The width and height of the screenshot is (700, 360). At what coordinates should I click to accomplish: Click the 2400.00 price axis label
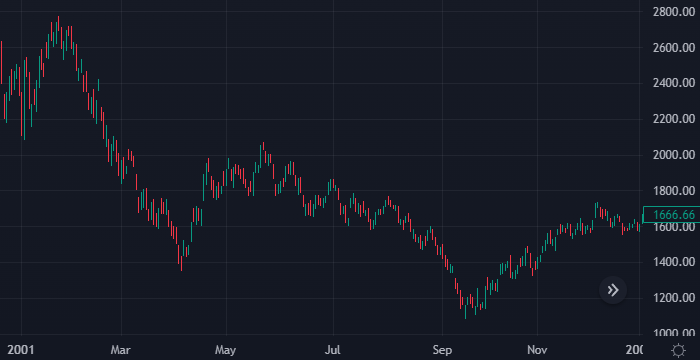pyautogui.click(x=674, y=83)
